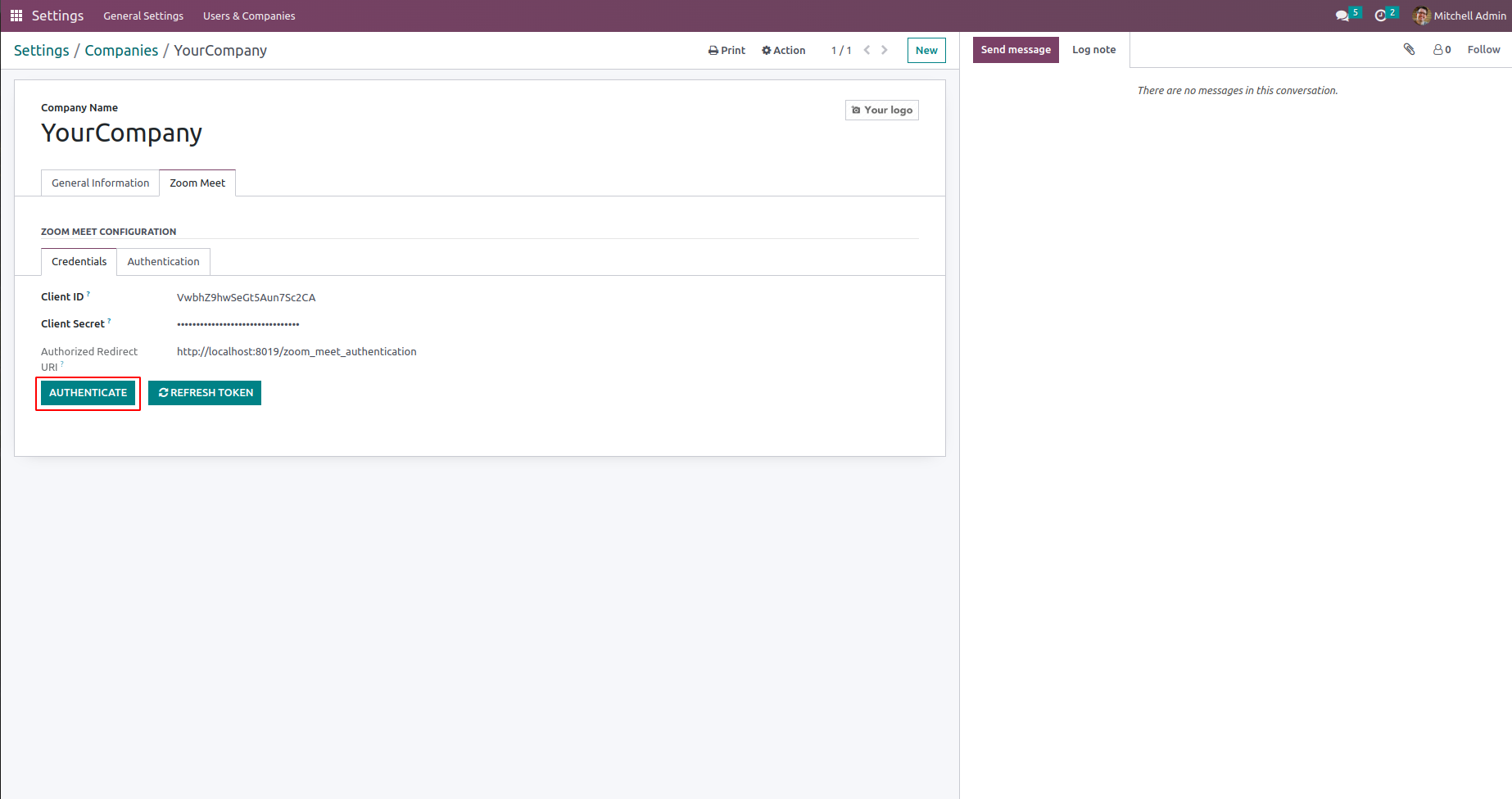Click the Client Secret label
The height and width of the screenshot is (799, 1512).
[73, 324]
